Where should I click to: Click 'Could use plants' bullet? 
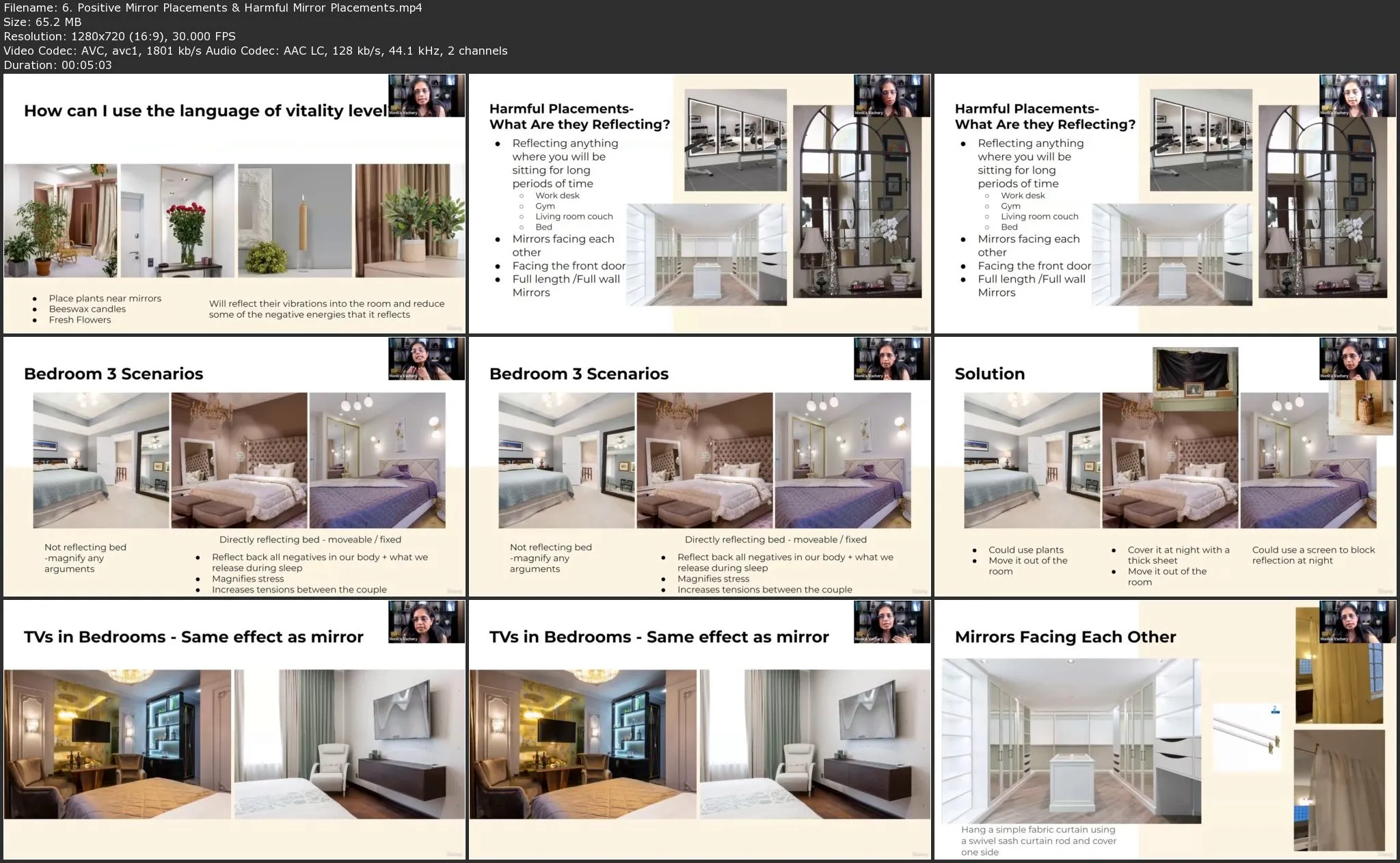coord(1025,550)
